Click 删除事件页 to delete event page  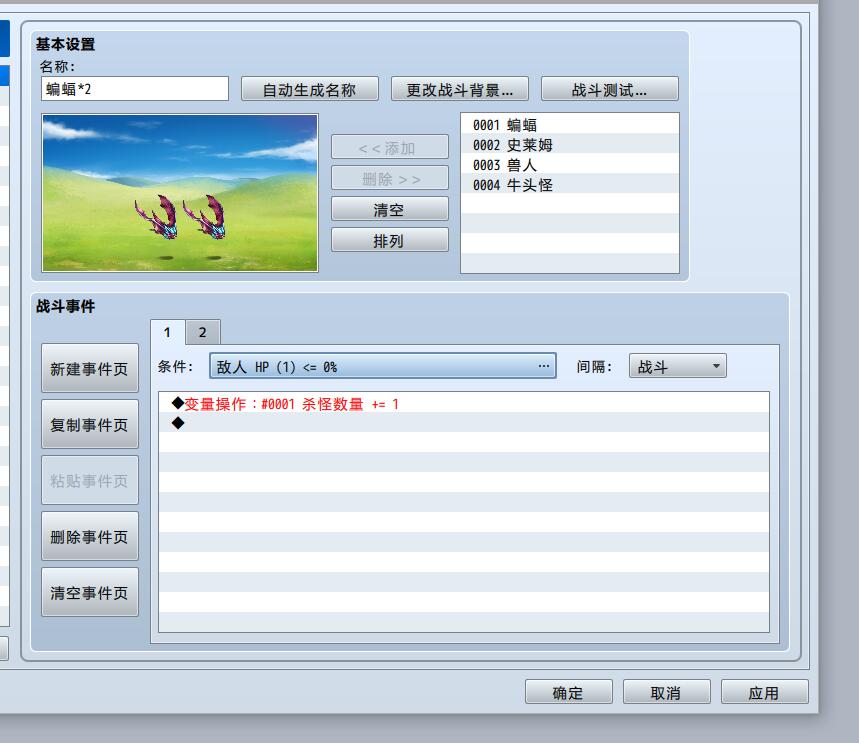pos(90,536)
